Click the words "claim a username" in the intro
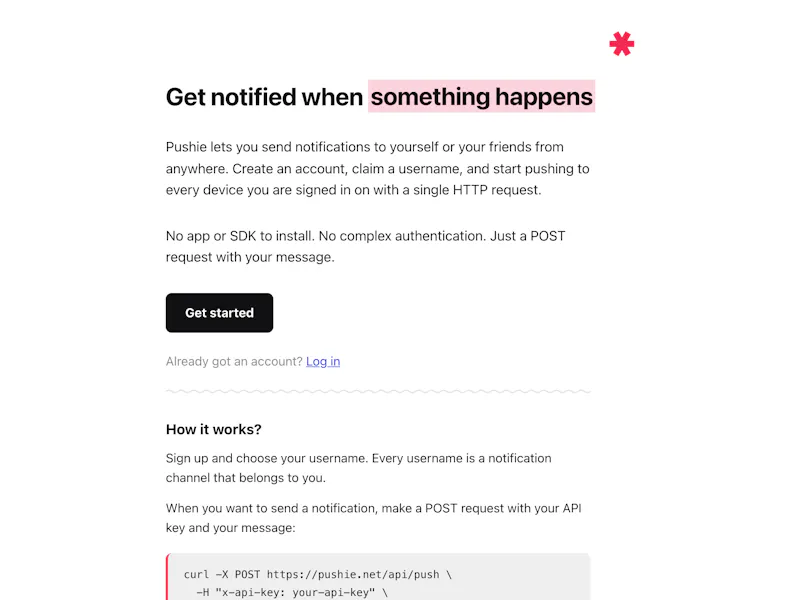Viewport: 800px width, 600px height. pyautogui.click(x=405, y=169)
